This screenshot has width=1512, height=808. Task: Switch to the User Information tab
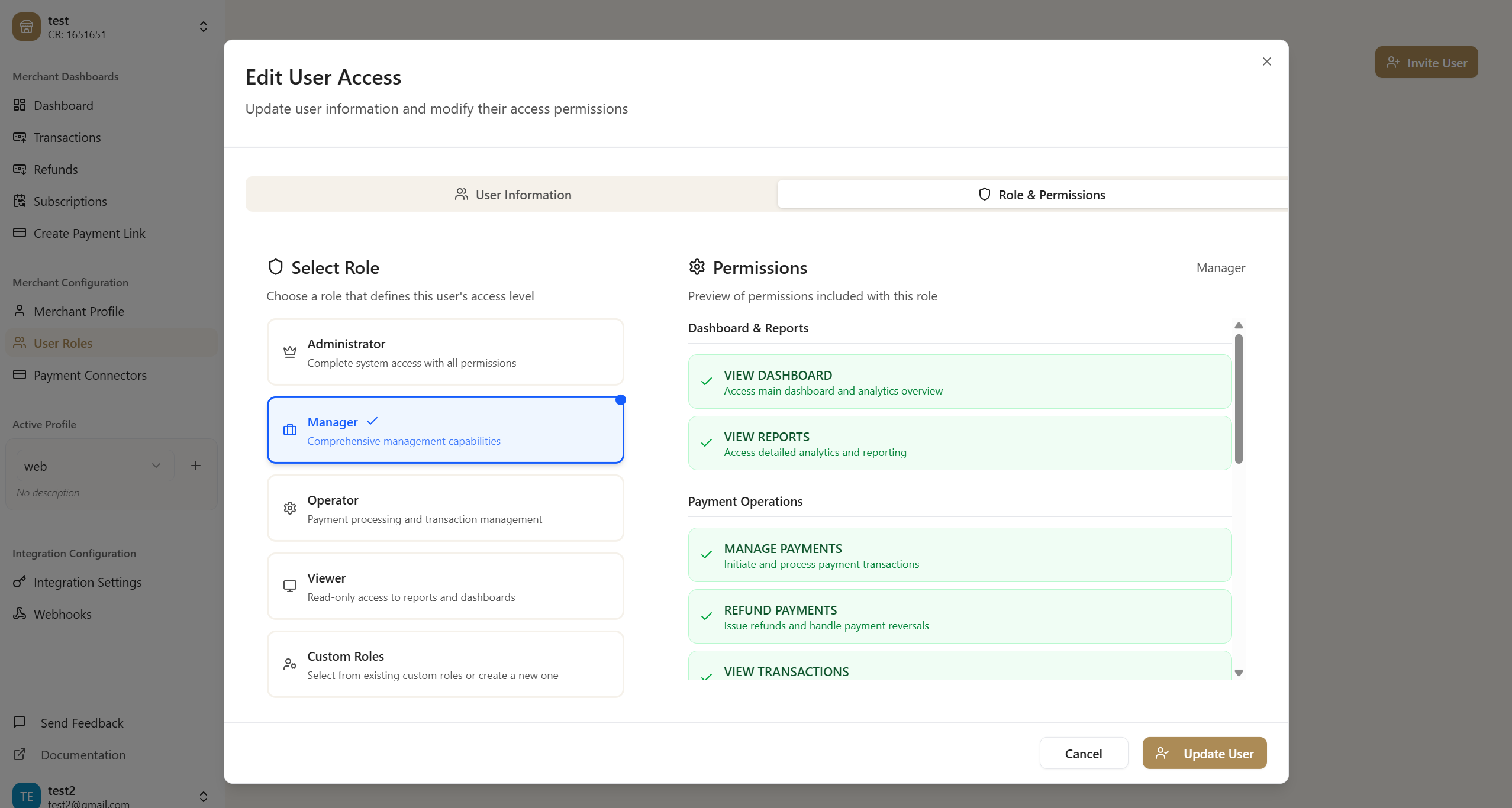pos(512,195)
